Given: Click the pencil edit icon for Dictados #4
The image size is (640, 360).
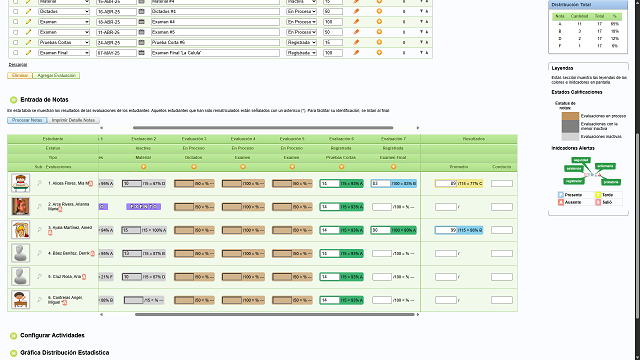Looking at the screenshot, I should 29,11.
